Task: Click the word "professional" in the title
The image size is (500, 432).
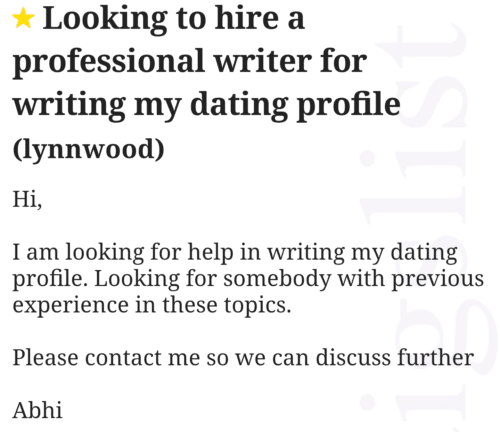Action: 108,63
